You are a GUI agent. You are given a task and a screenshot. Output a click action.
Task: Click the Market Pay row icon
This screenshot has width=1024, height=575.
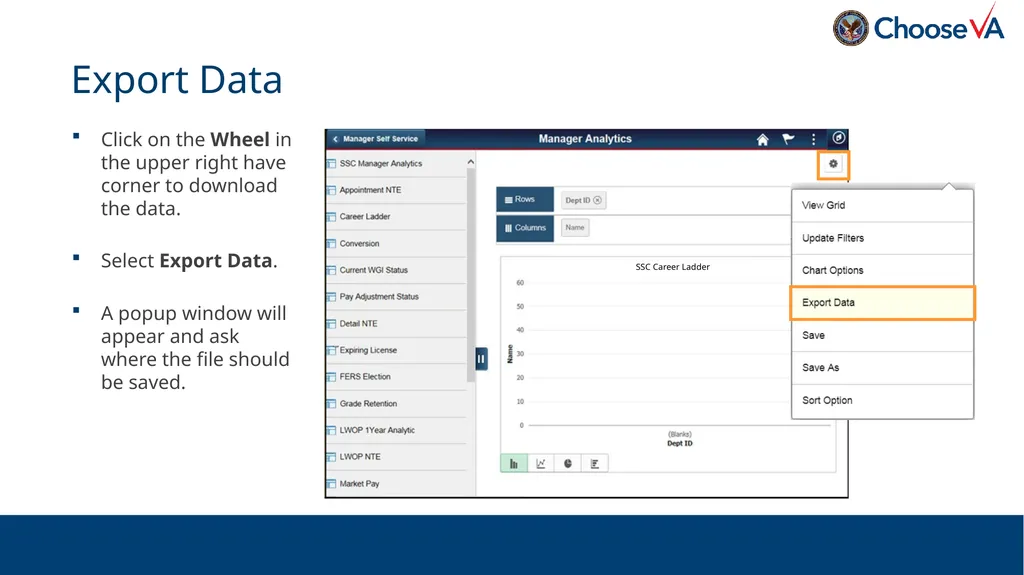(x=332, y=484)
